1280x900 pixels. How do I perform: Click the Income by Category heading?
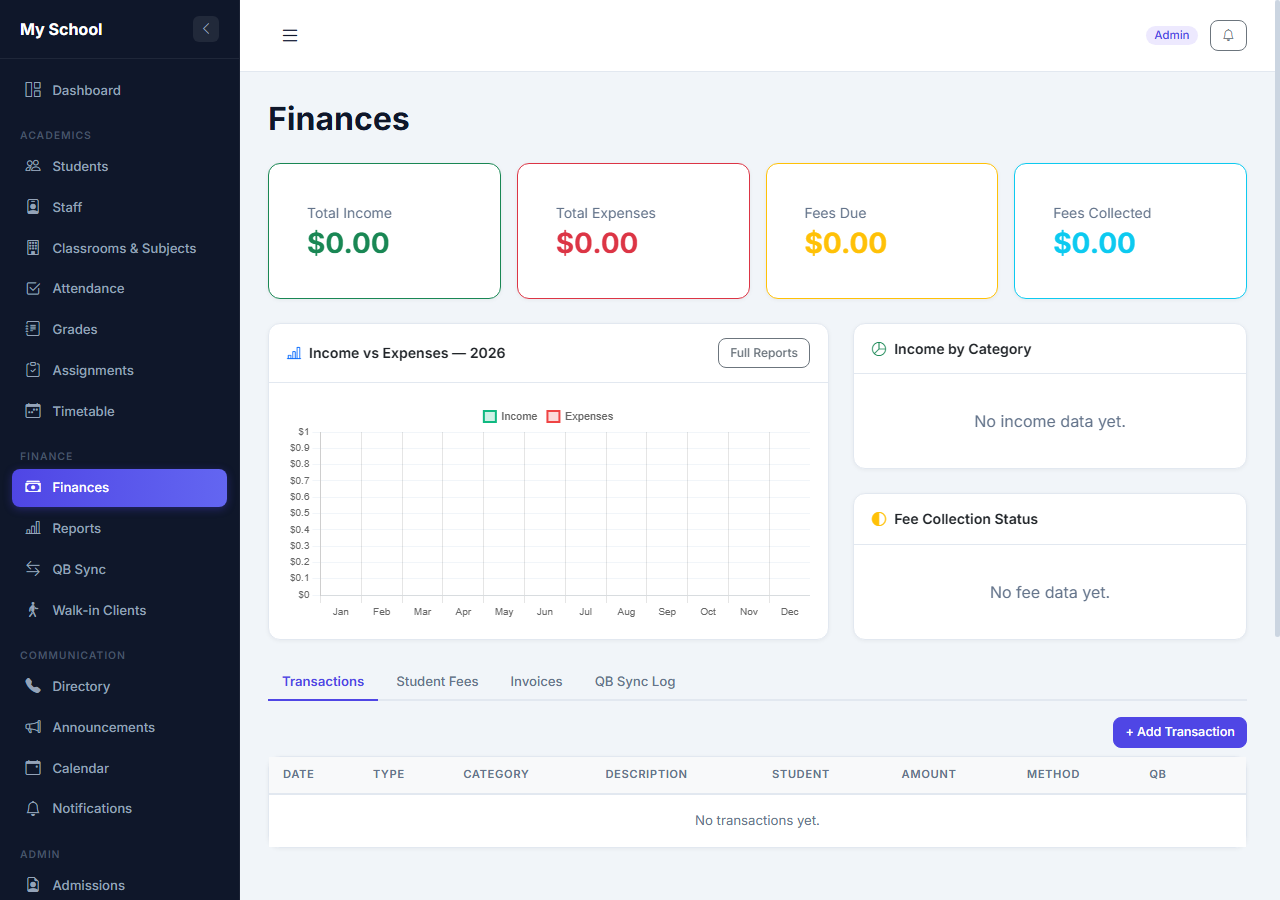point(962,349)
